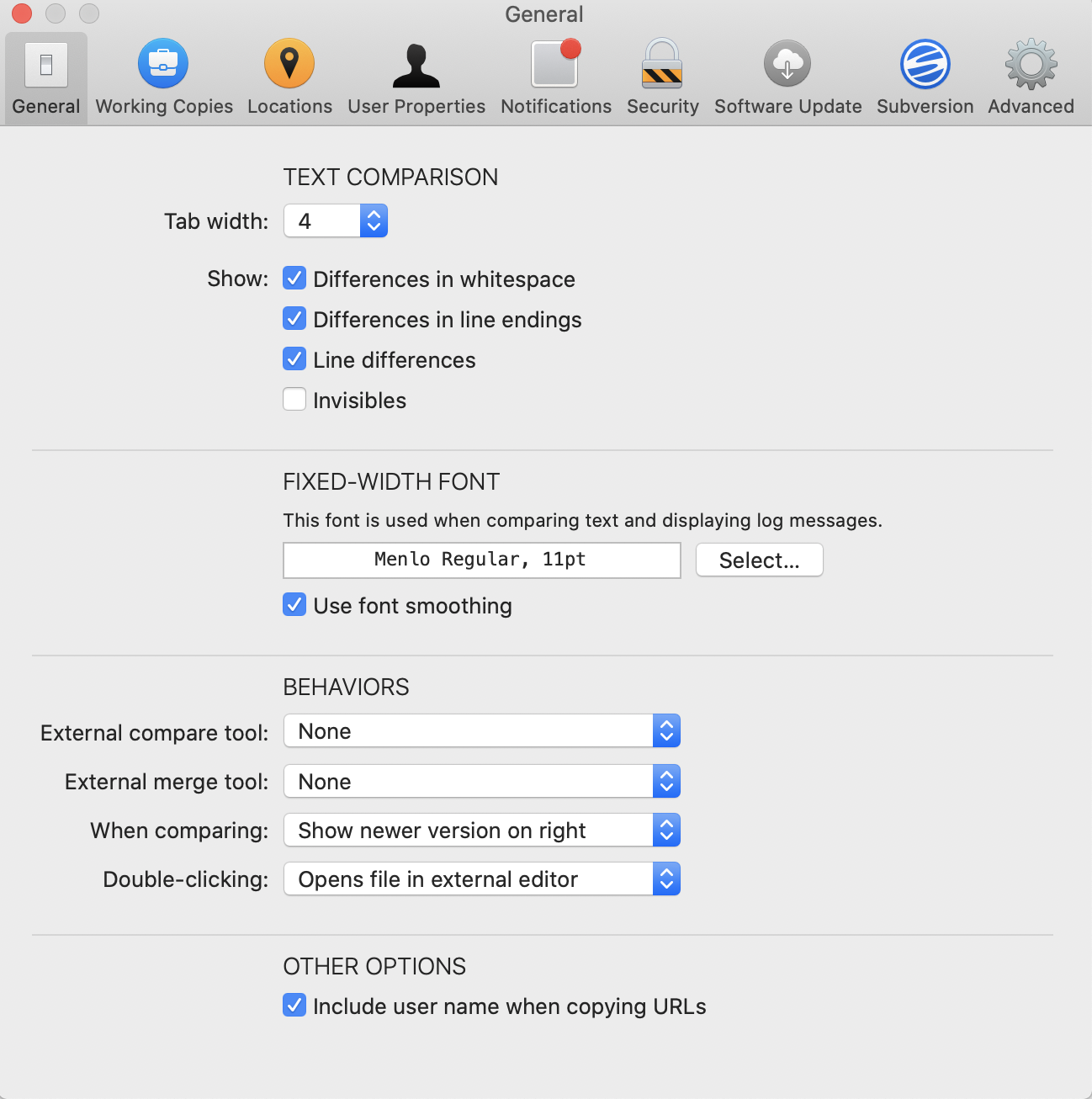Open the Subversion globe icon
The width and height of the screenshot is (1092, 1099).
click(925, 64)
